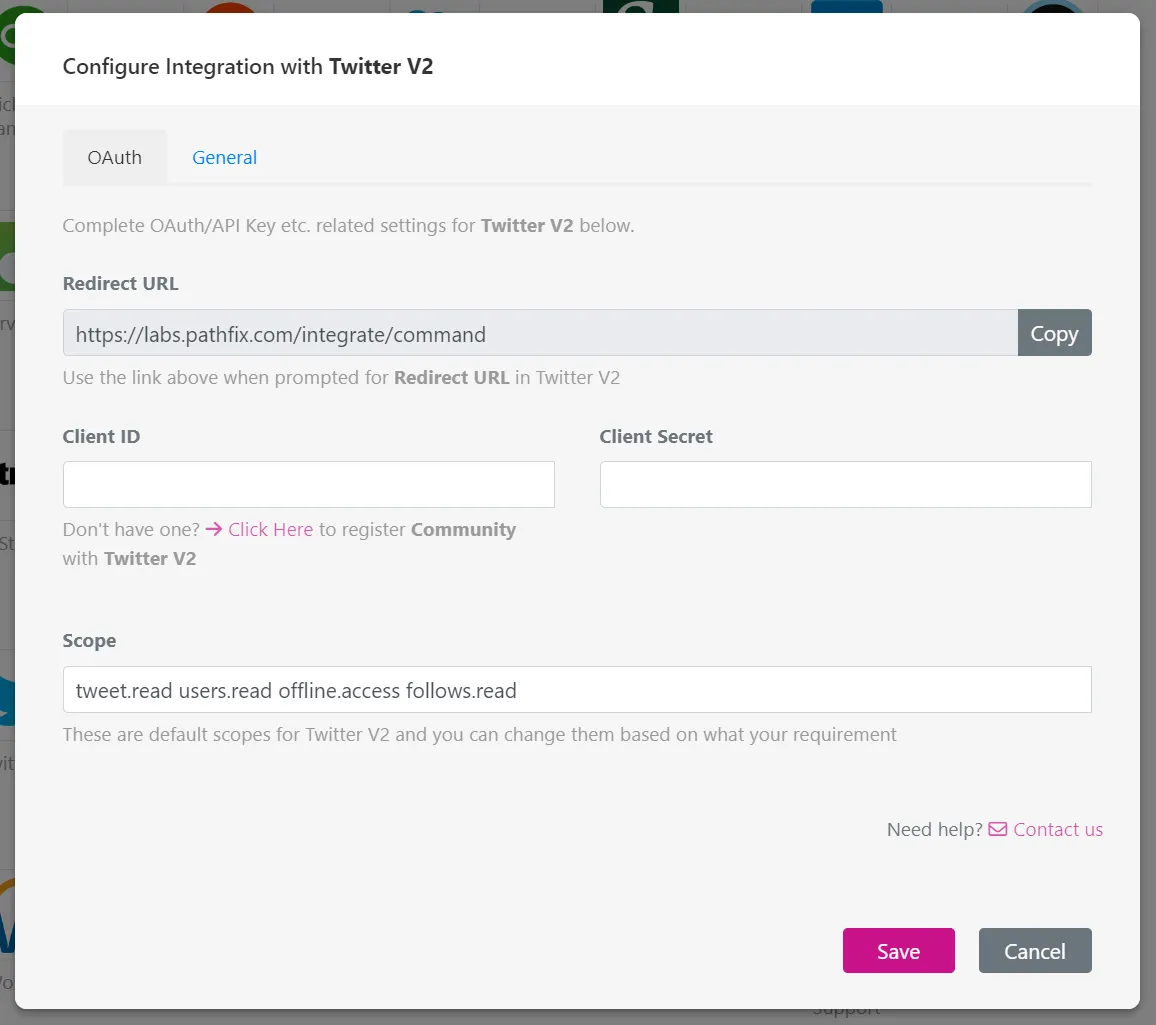
Task: Focus the Client ID input
Action: [309, 484]
